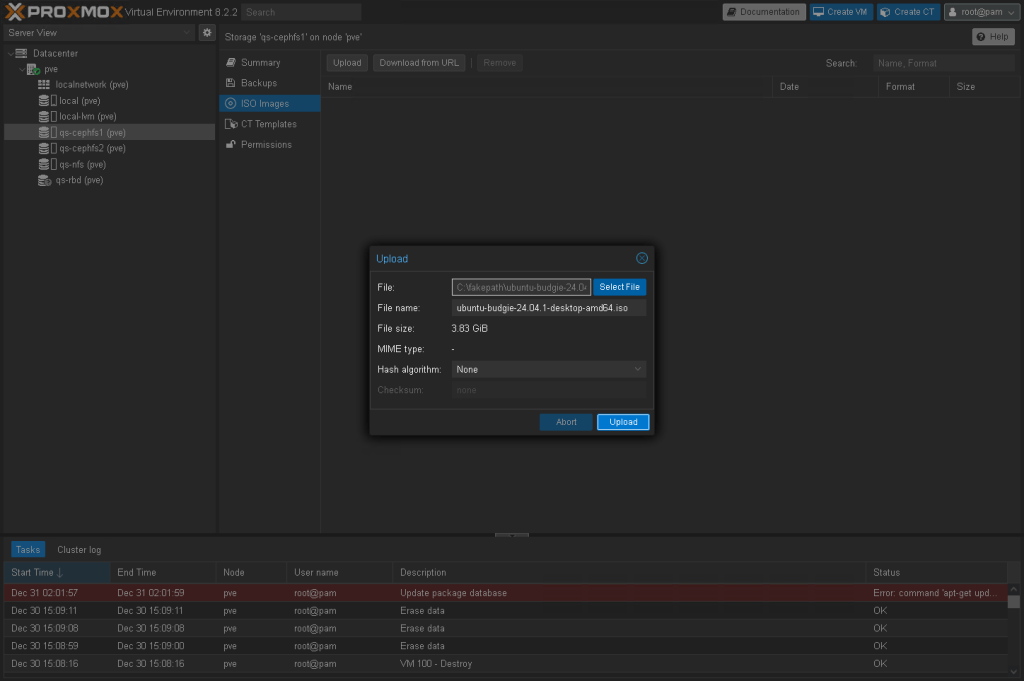Open the Permissions section
The height and width of the screenshot is (681, 1024).
point(265,145)
